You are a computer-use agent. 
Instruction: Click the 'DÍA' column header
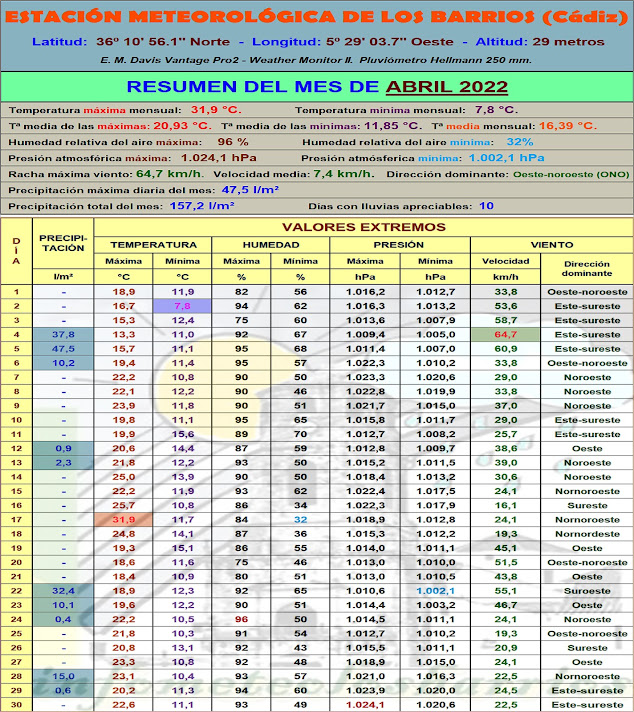click(16, 251)
